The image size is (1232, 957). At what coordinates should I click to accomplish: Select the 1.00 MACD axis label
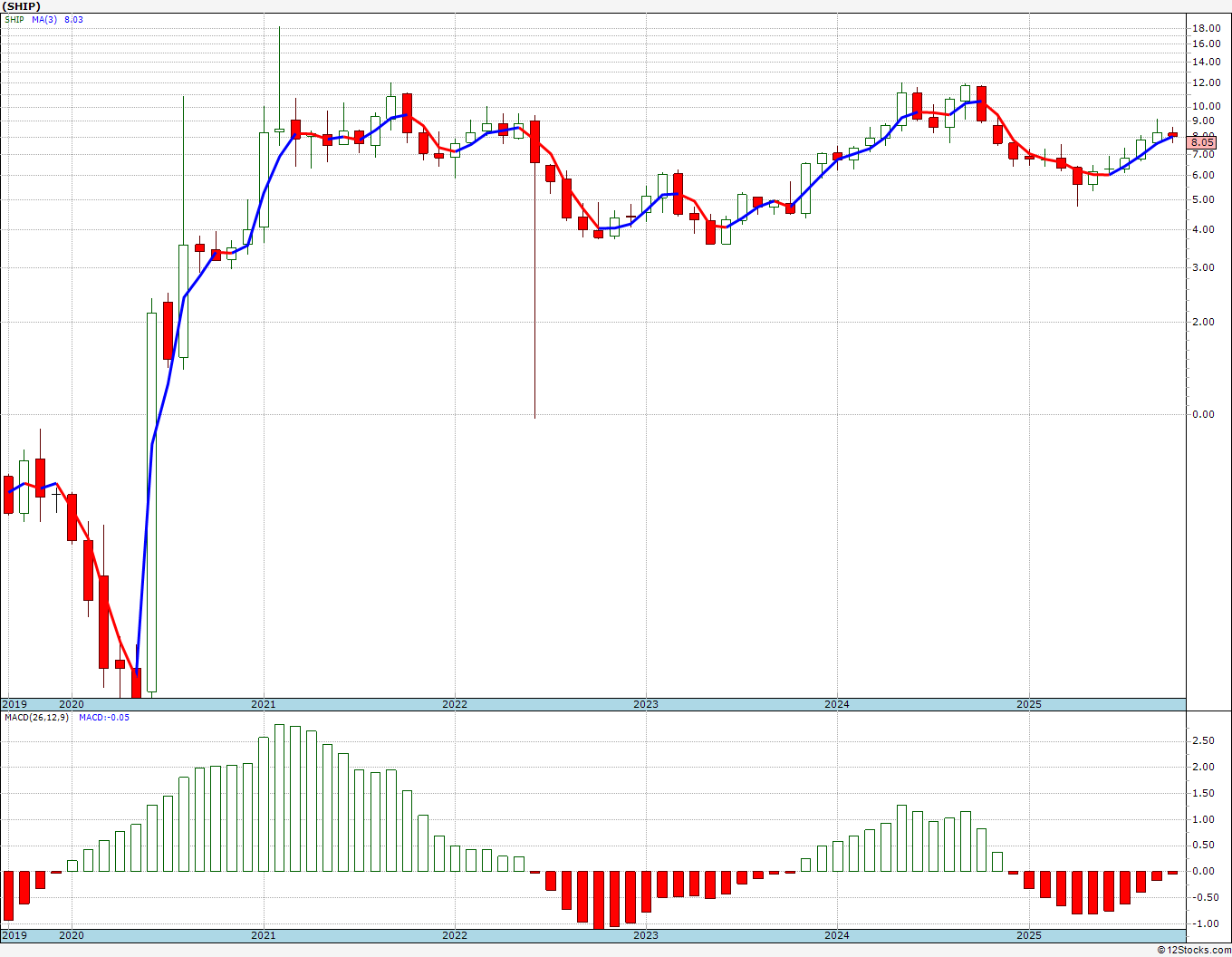point(1202,819)
